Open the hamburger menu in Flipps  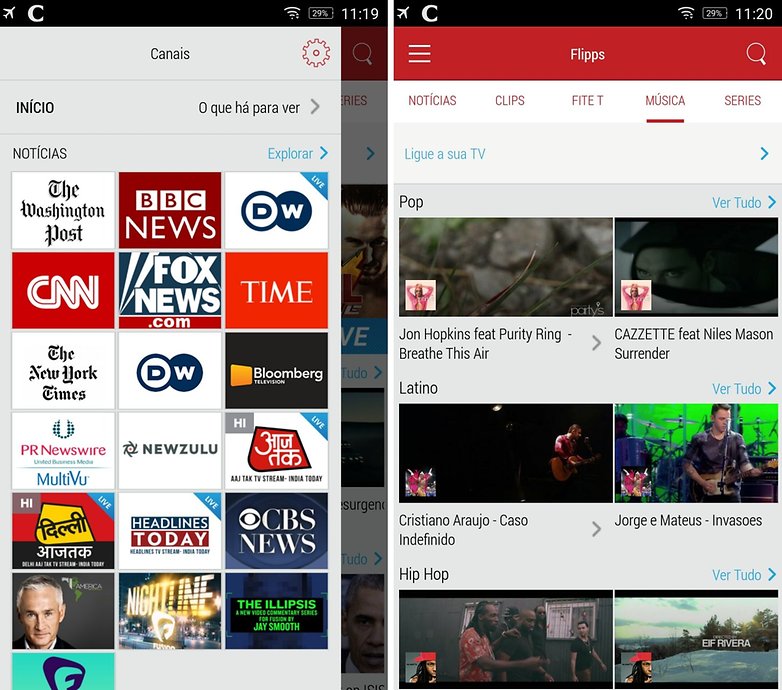[419, 53]
